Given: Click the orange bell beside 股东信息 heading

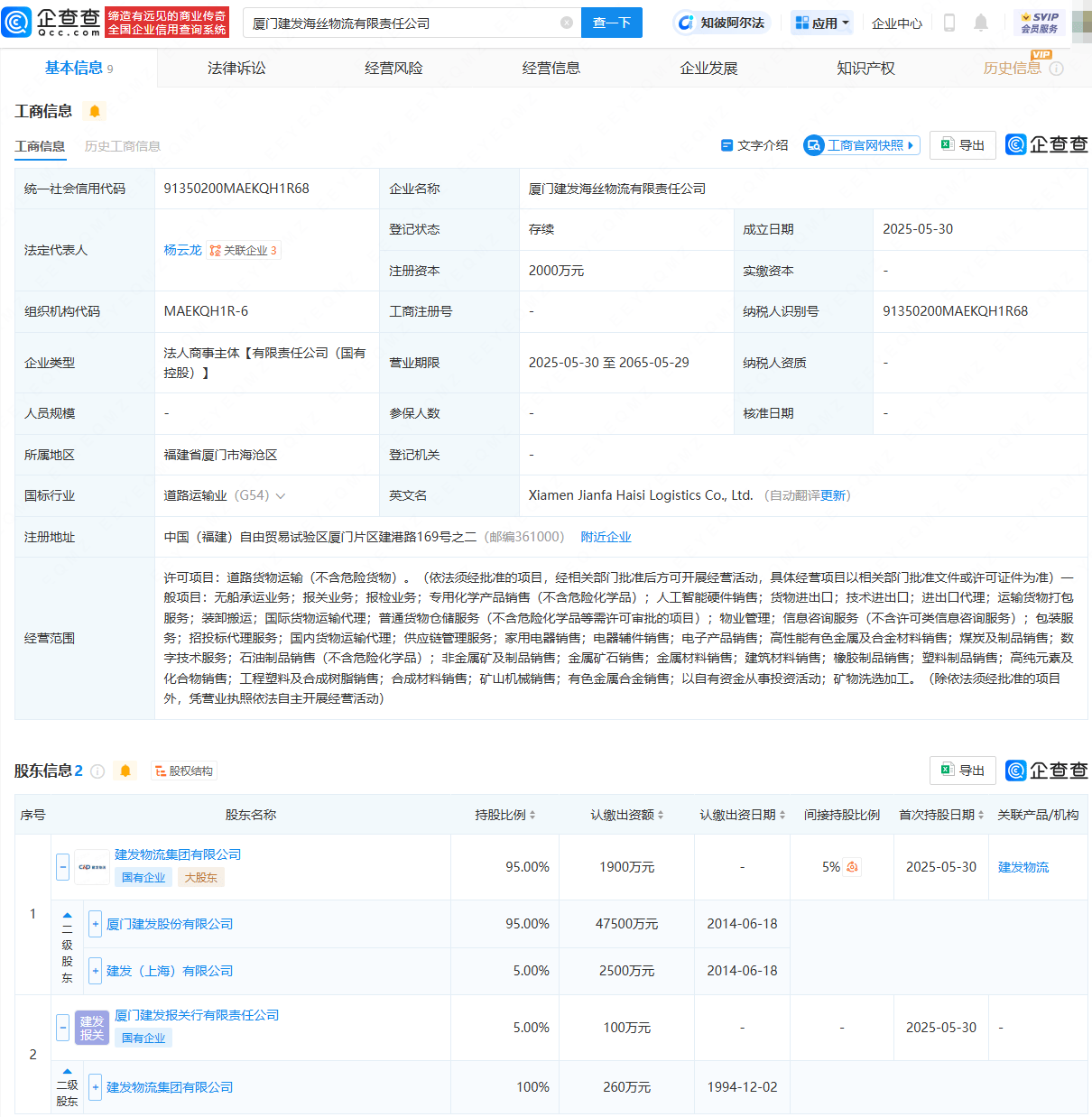Looking at the screenshot, I should tap(125, 771).
